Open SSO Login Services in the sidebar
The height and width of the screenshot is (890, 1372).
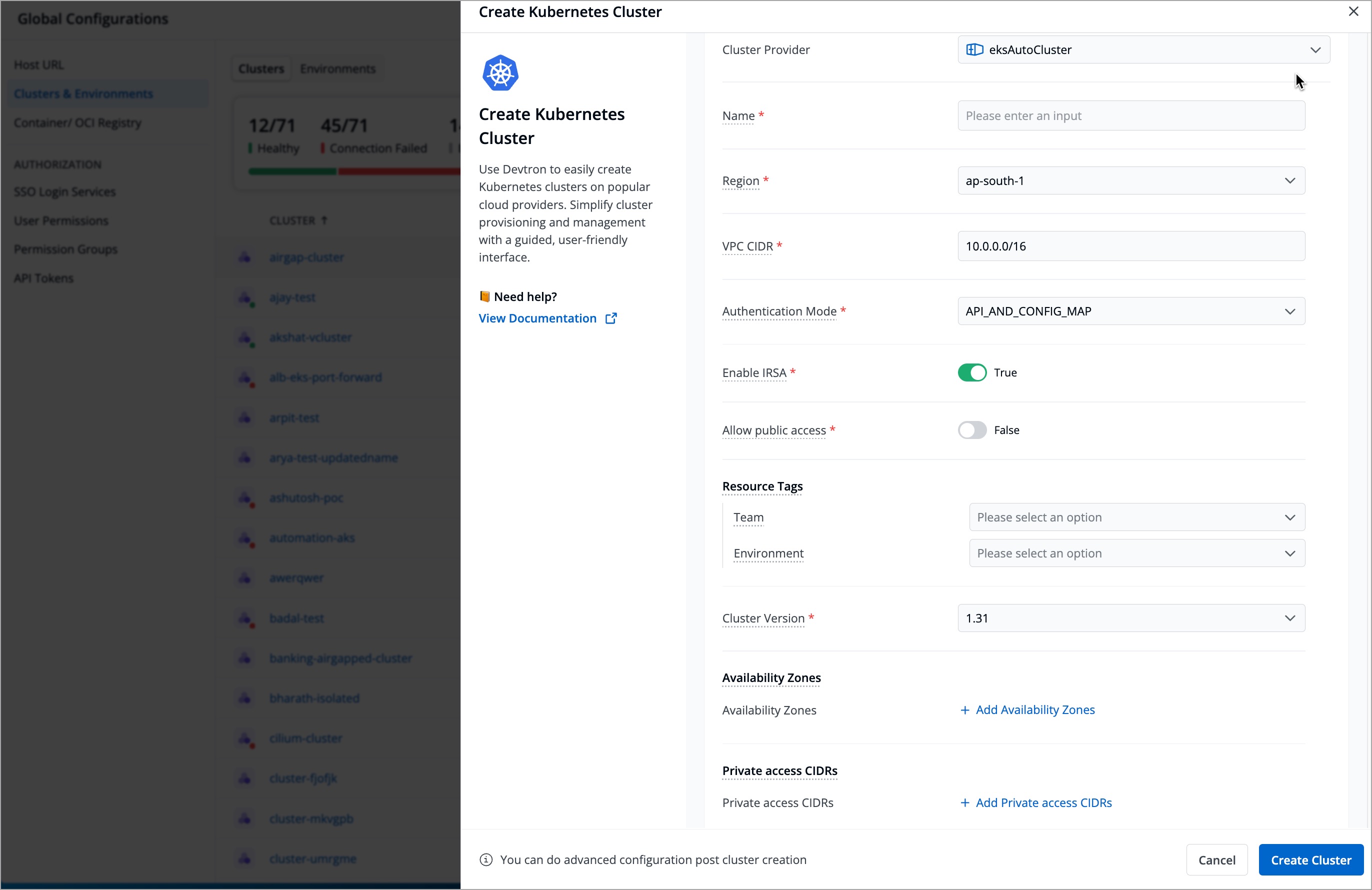click(65, 192)
